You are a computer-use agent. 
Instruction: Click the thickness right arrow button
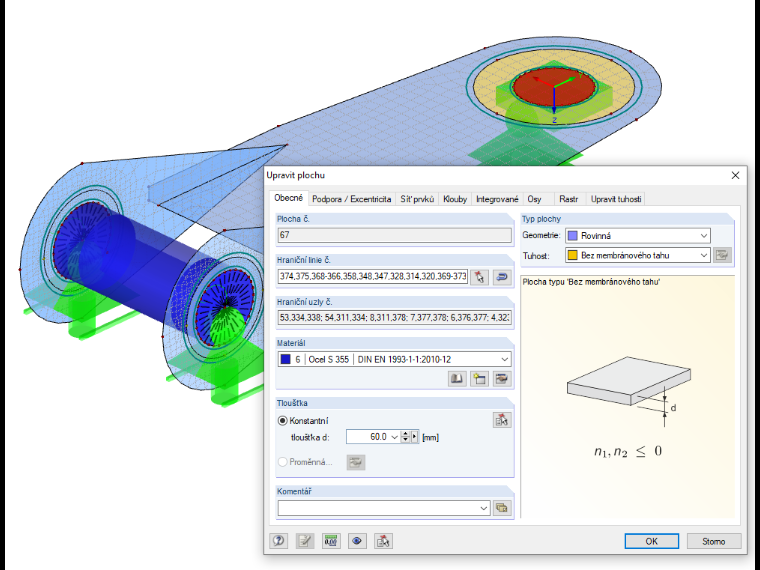(x=414, y=437)
